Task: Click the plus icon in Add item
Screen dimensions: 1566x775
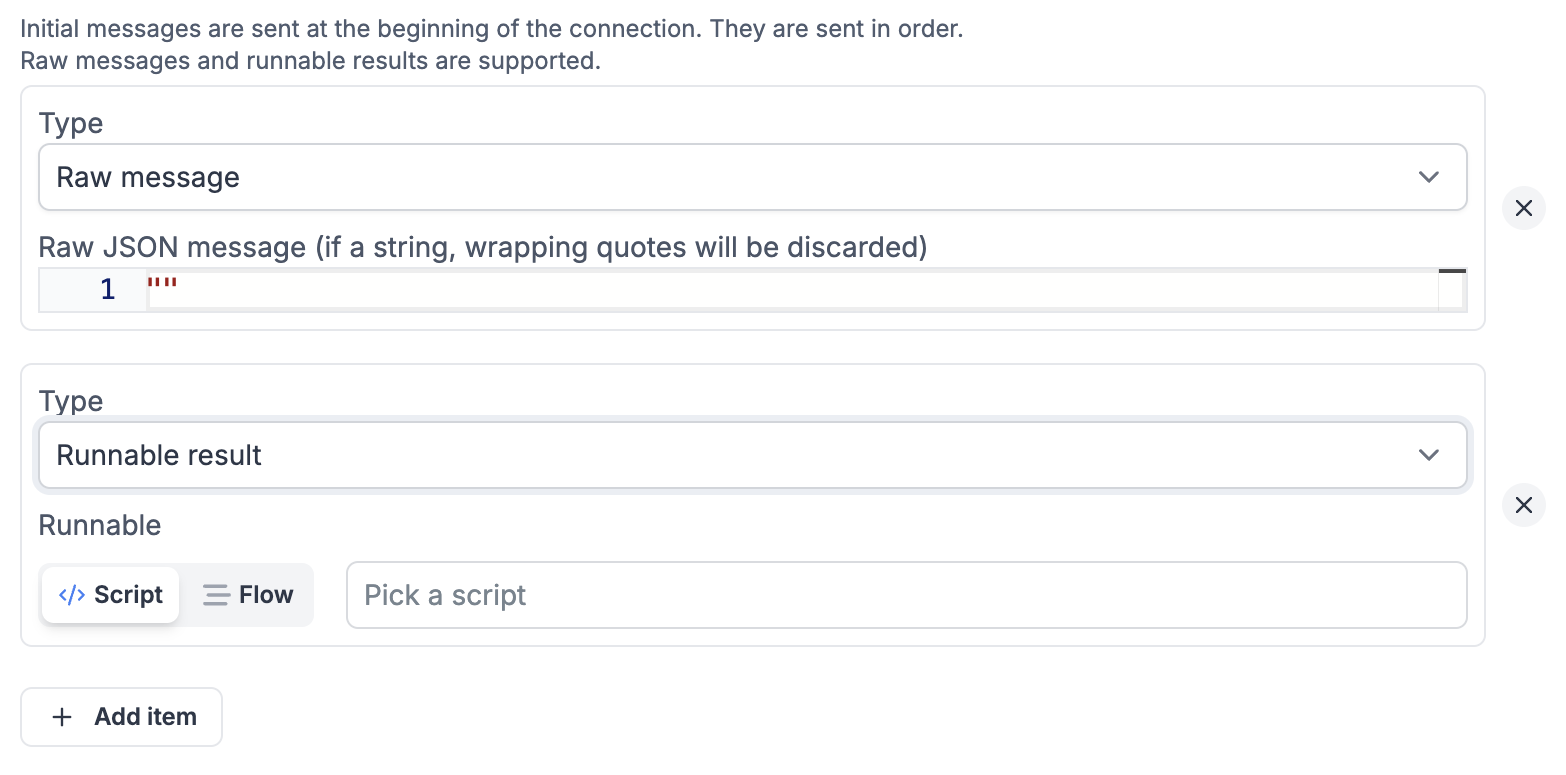Action: coord(62,716)
